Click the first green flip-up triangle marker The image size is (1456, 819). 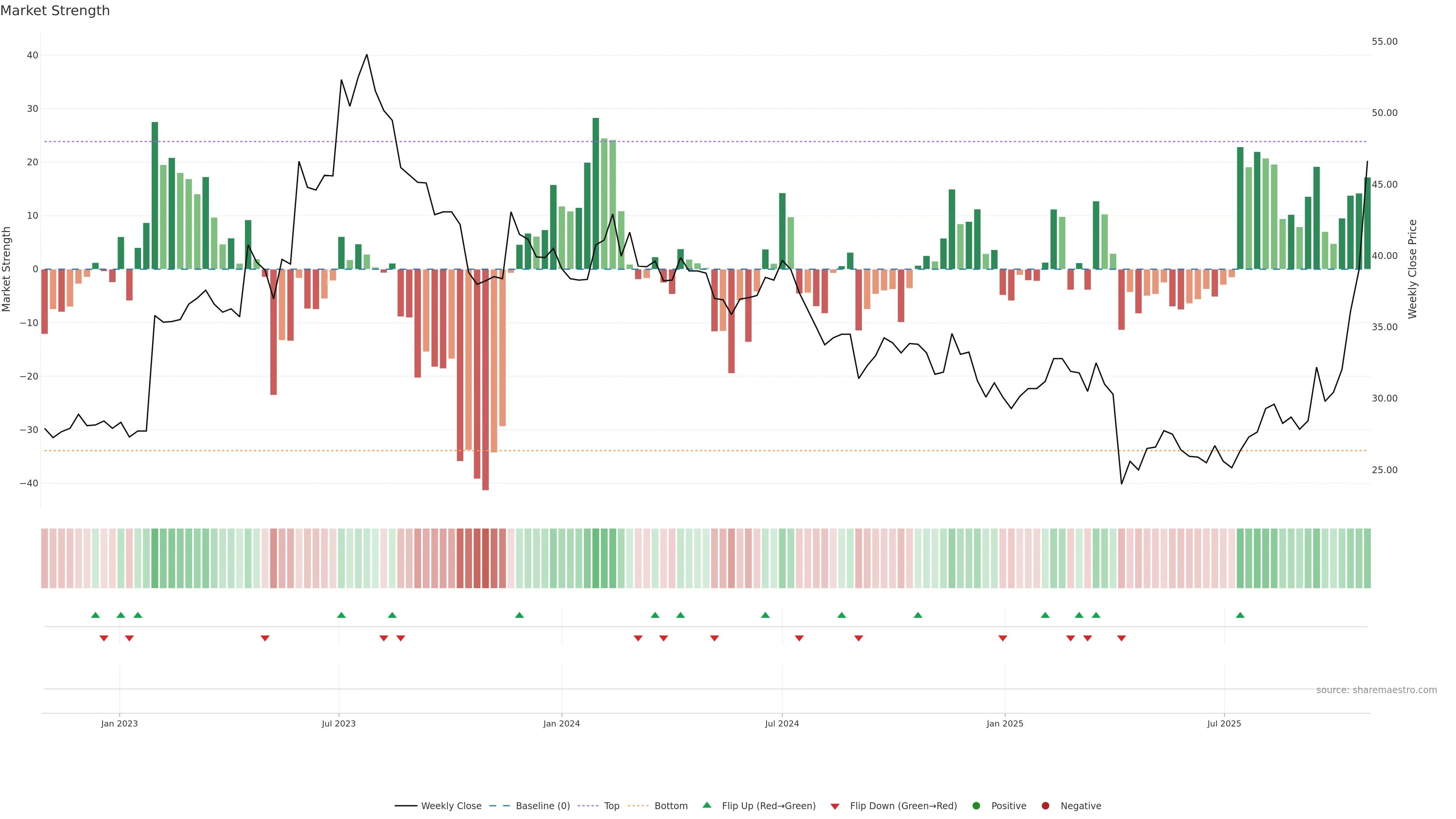(x=96, y=615)
